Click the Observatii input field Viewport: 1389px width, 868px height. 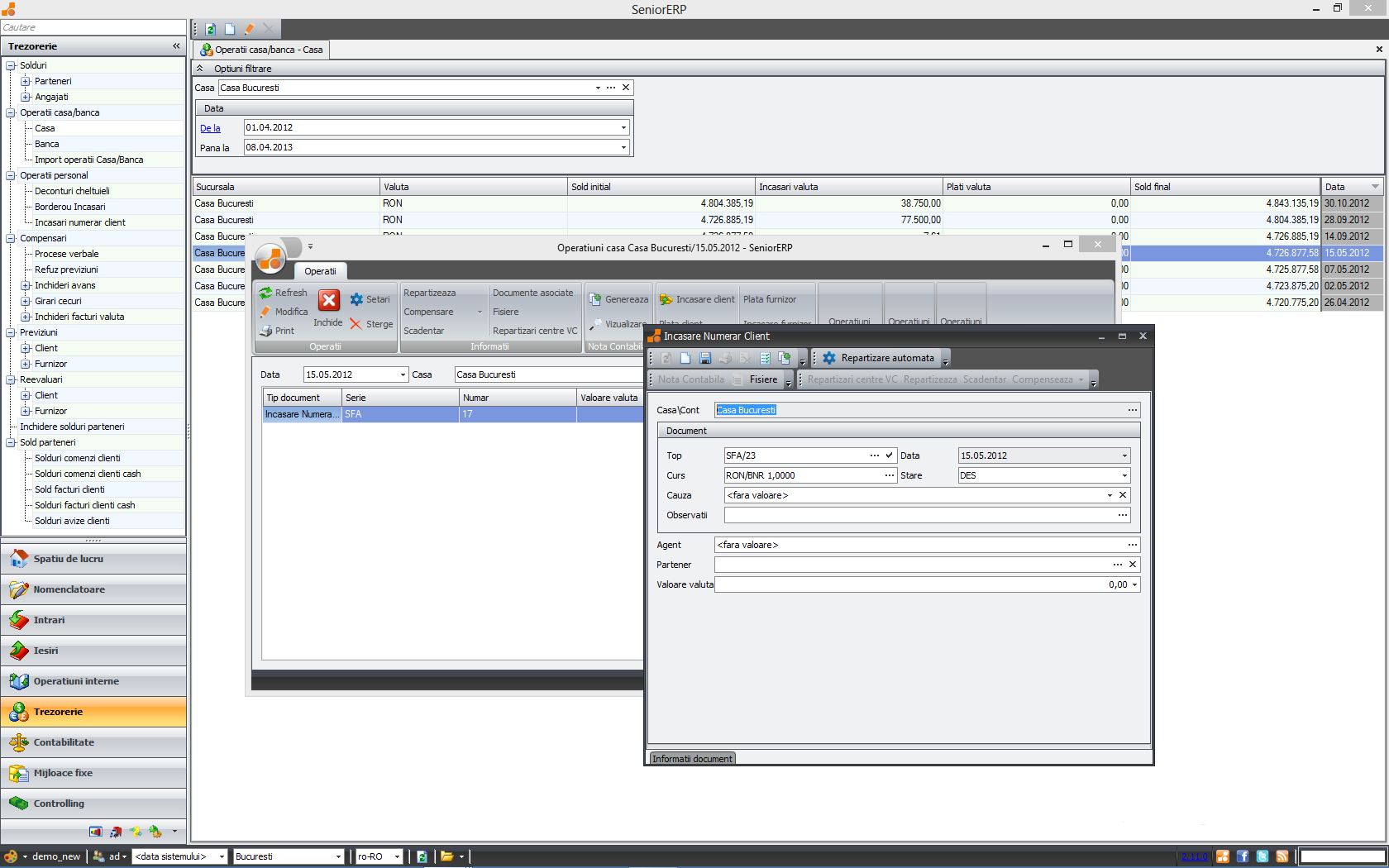coord(918,515)
